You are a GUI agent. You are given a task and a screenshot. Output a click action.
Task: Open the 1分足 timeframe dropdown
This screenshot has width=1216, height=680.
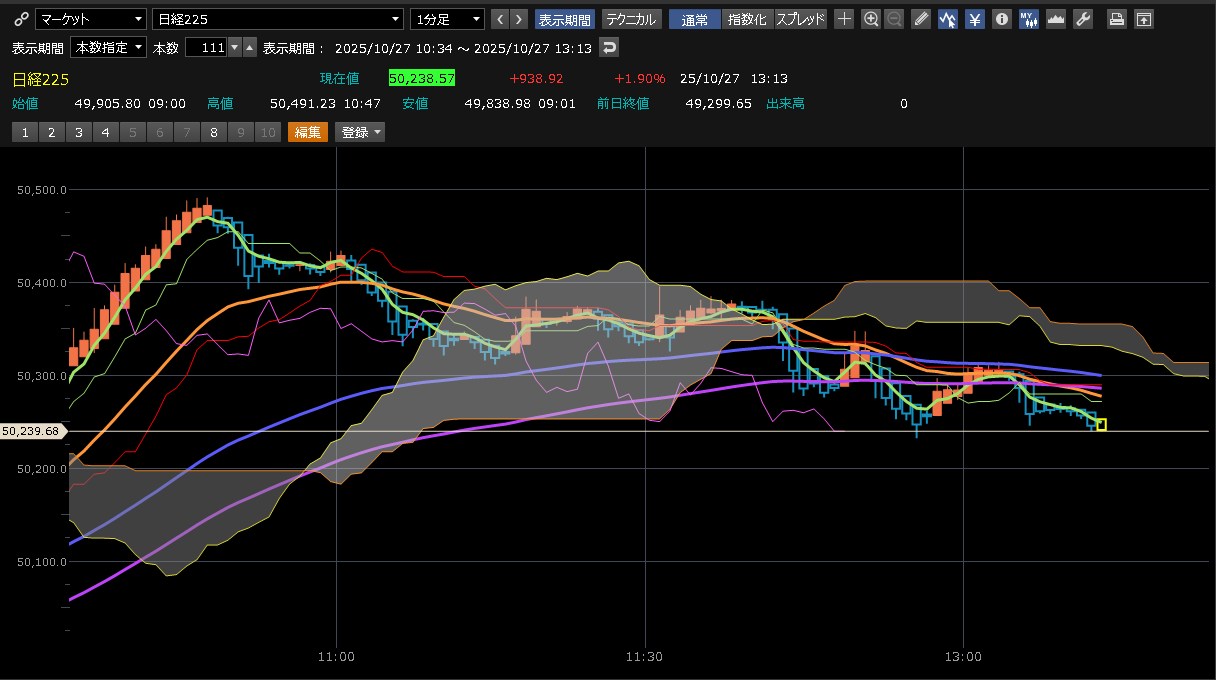point(447,19)
